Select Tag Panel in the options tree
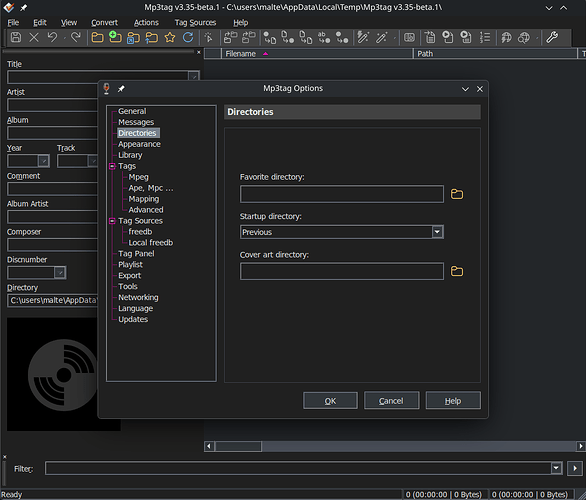This screenshot has height=500, width=586. [x=136, y=254]
